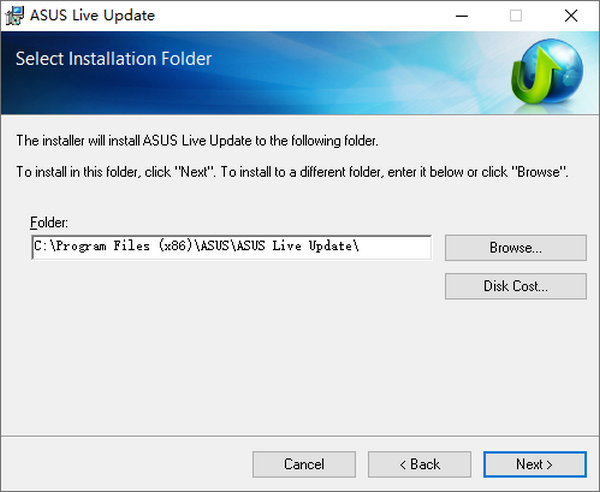The image size is (600, 492).
Task: Open the Browse folder dialog
Action: [515, 248]
